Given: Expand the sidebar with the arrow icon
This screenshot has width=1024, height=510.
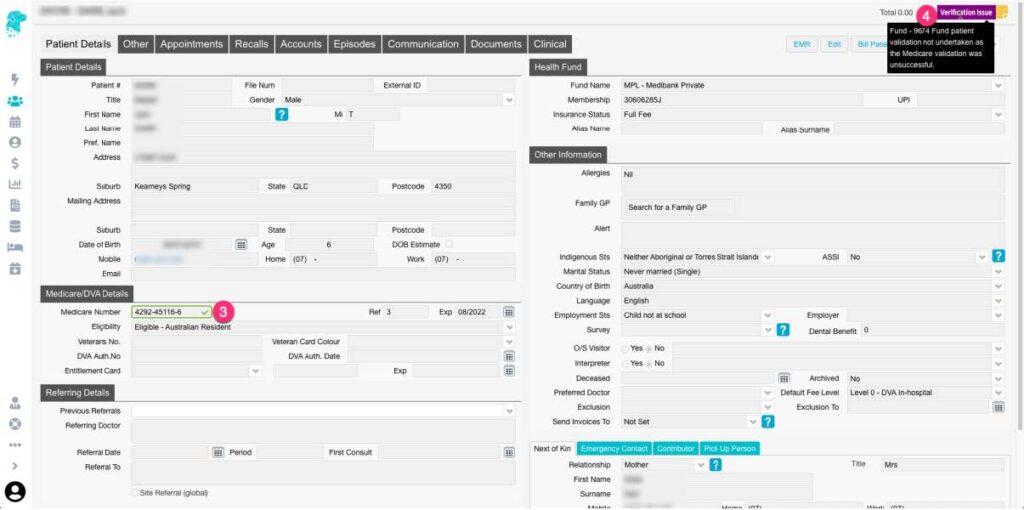Looking at the screenshot, I should (x=14, y=466).
